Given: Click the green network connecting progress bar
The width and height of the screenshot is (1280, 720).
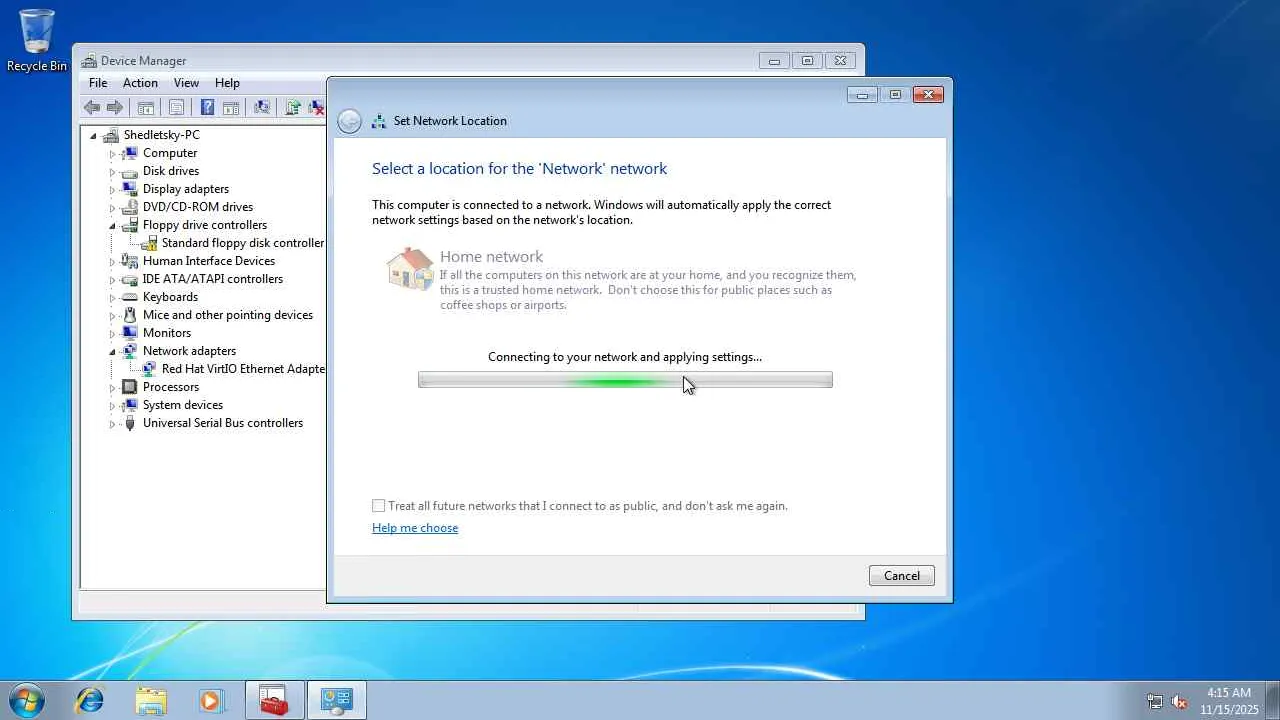Looking at the screenshot, I should (x=625, y=380).
